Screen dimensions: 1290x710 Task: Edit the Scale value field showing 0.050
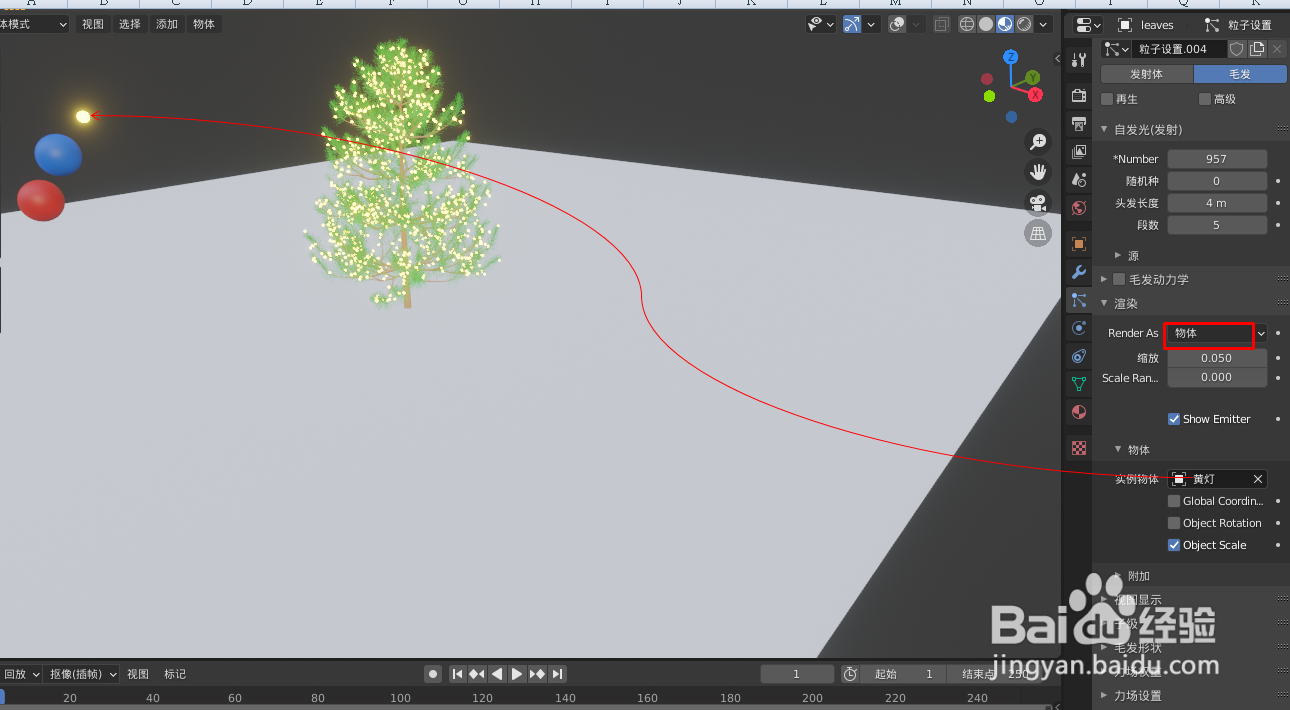(1216, 357)
